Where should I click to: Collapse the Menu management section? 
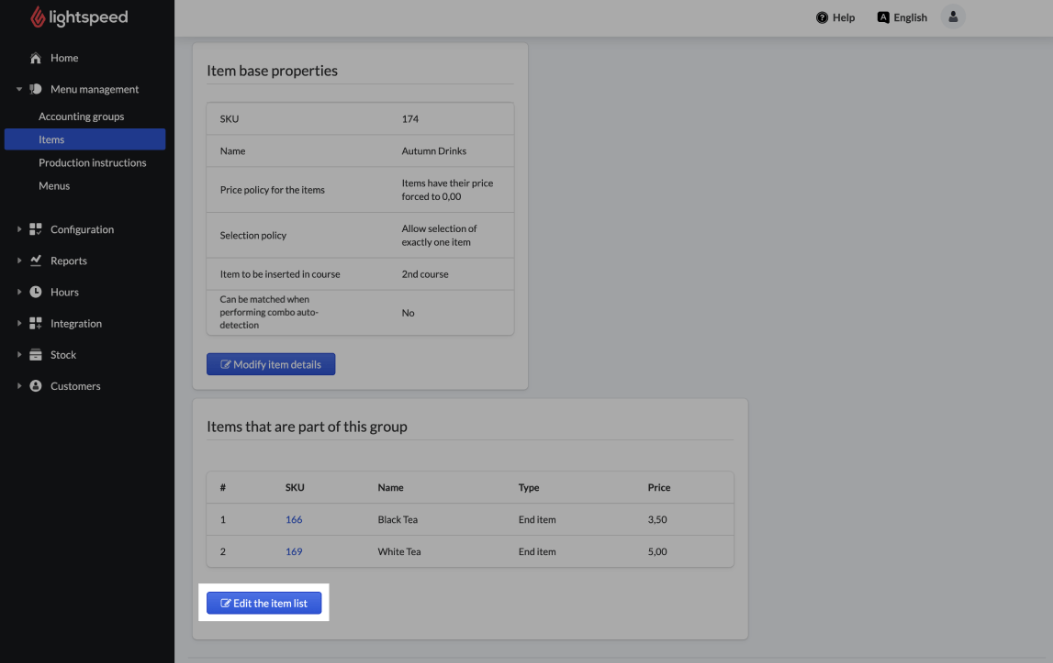click(x=19, y=89)
